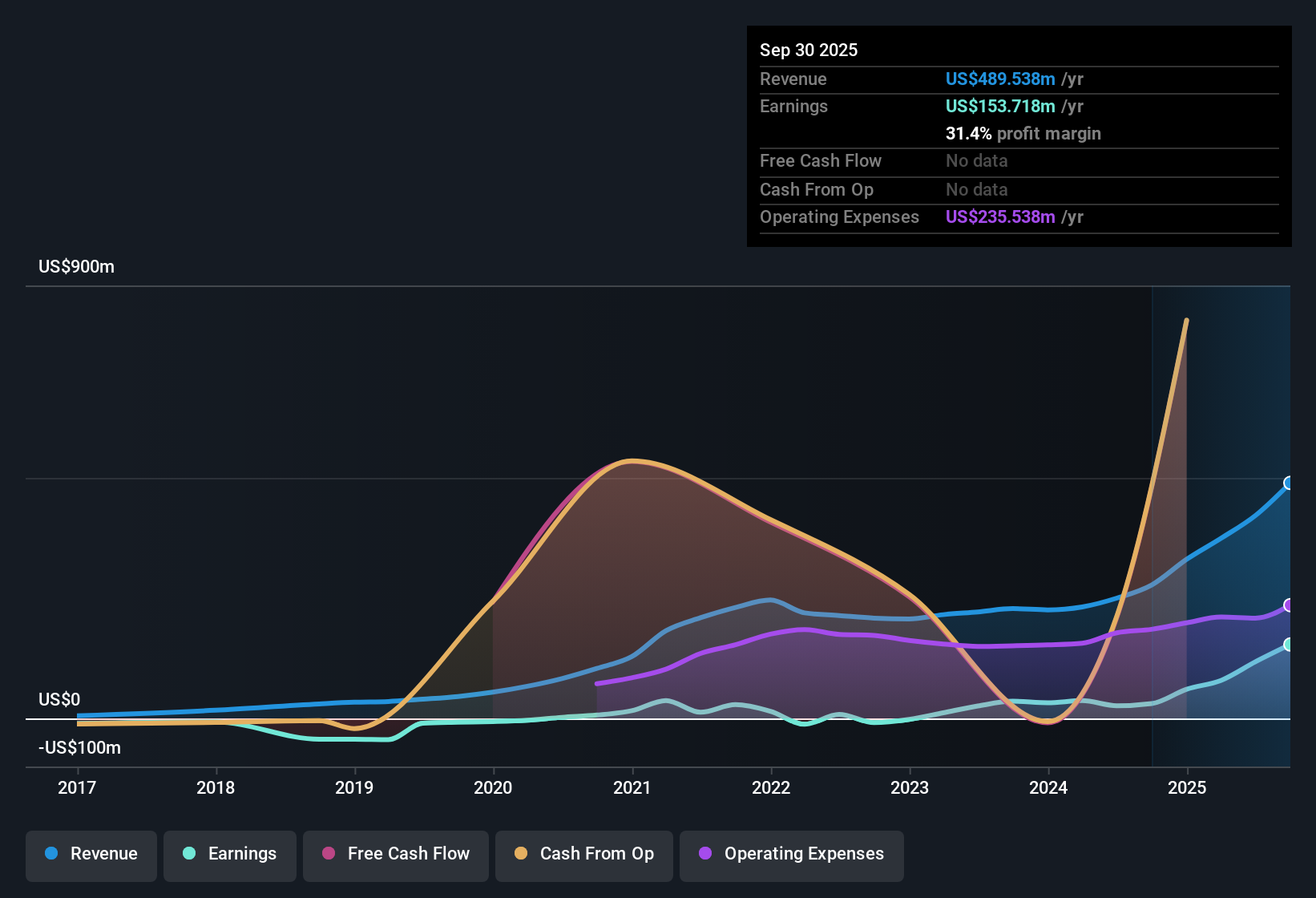Click the Sep 30 2025 tooltip header

[x=809, y=50]
